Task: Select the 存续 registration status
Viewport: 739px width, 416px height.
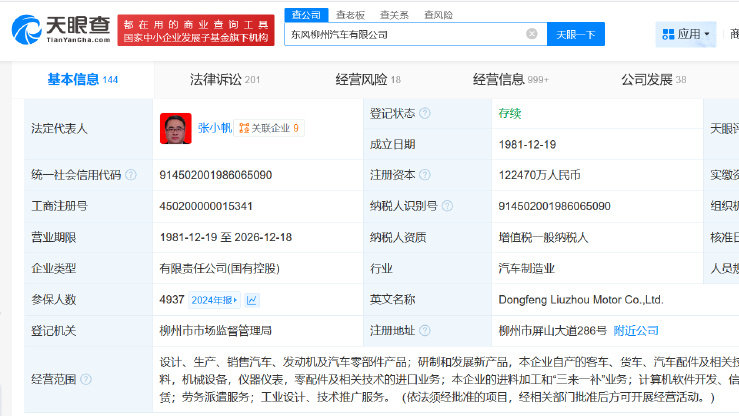Action: tap(509, 114)
